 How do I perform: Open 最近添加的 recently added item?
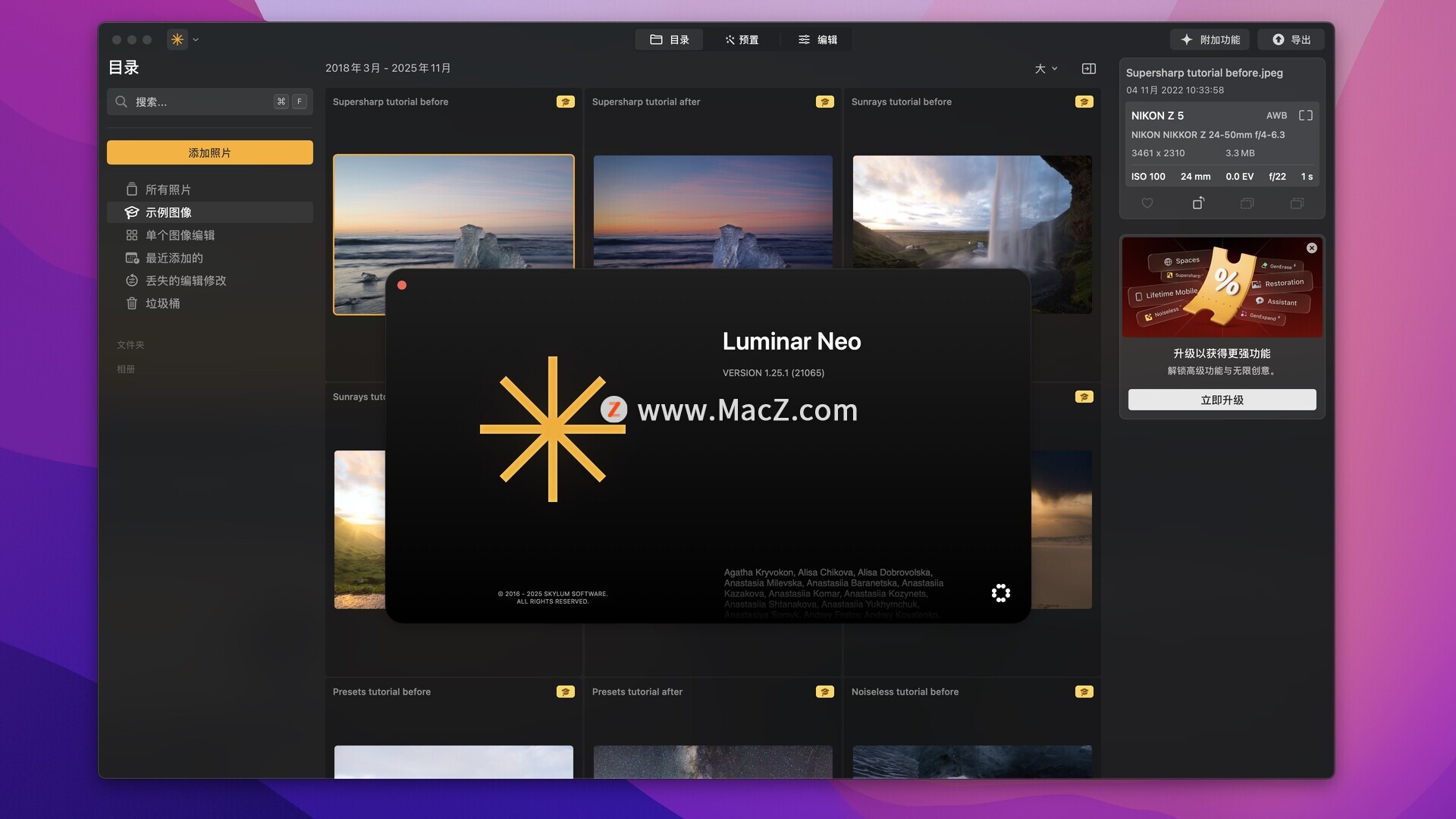(x=174, y=258)
